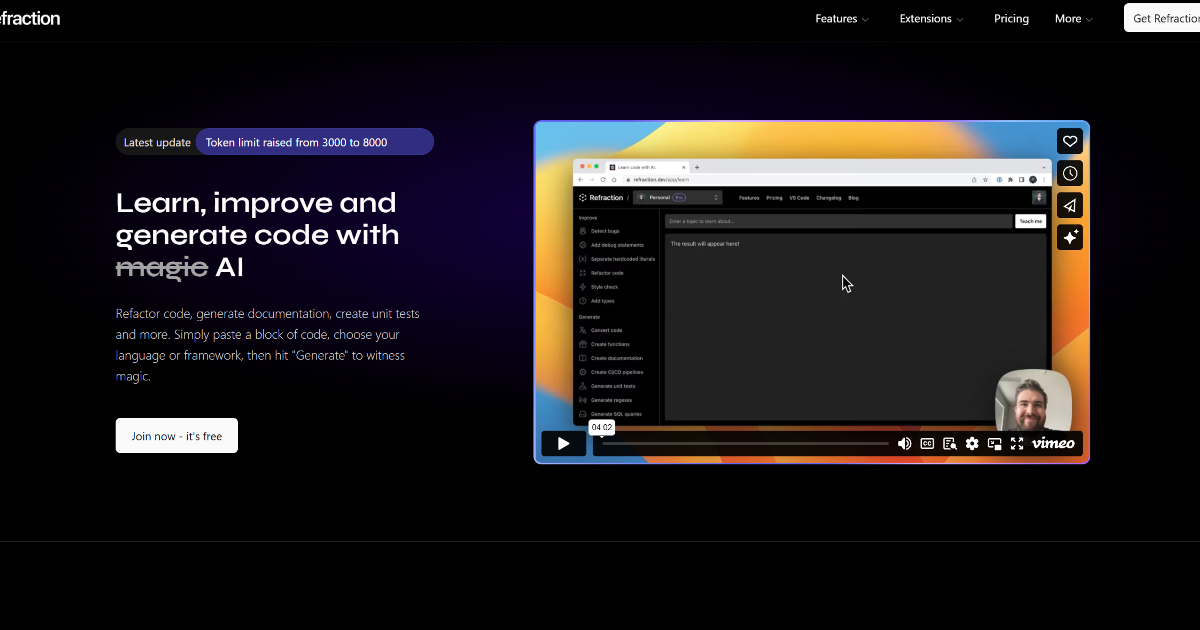Click the Refraction logo in header
Image resolution: width=1200 pixels, height=630 pixels.
30,19
